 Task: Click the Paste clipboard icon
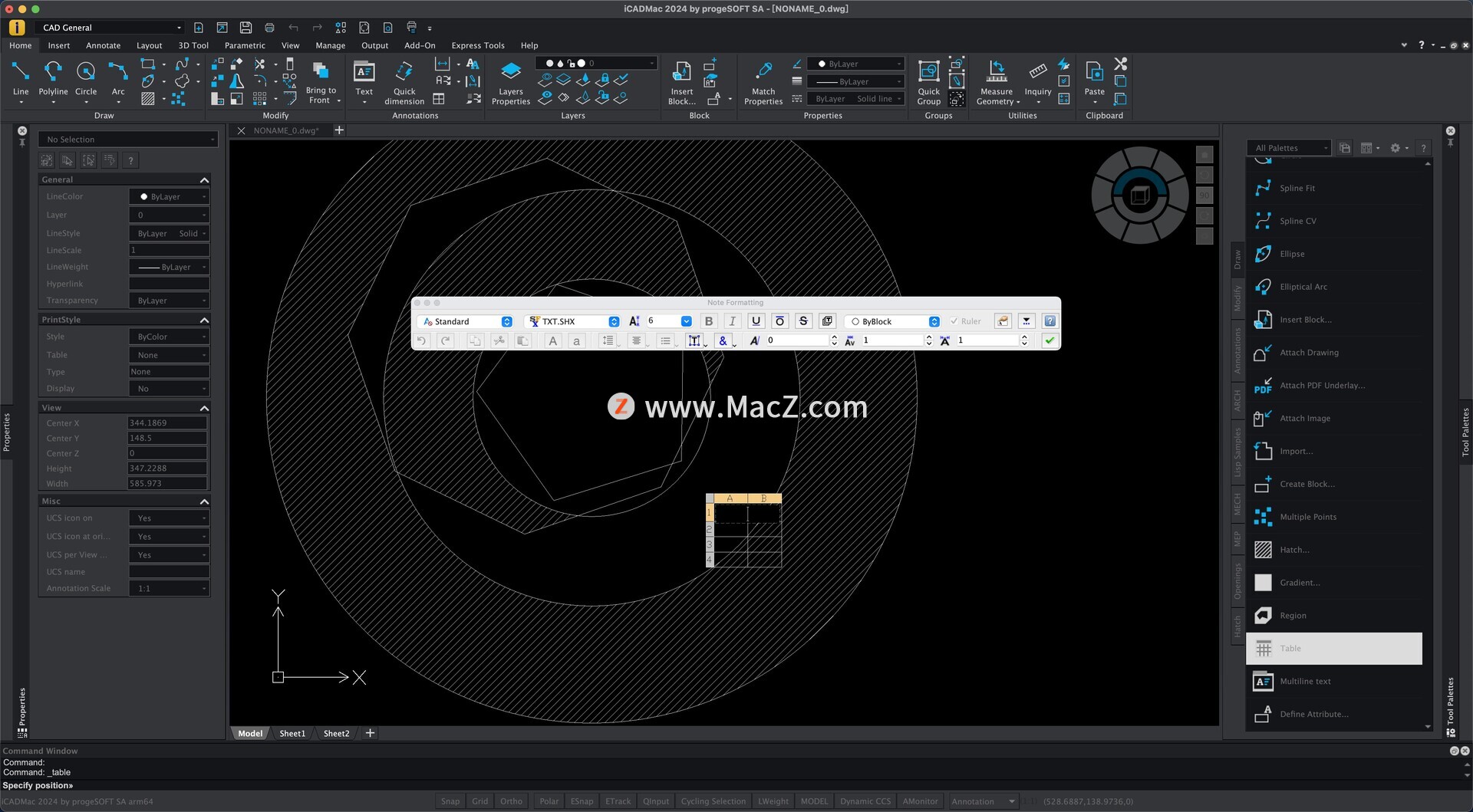(1095, 73)
